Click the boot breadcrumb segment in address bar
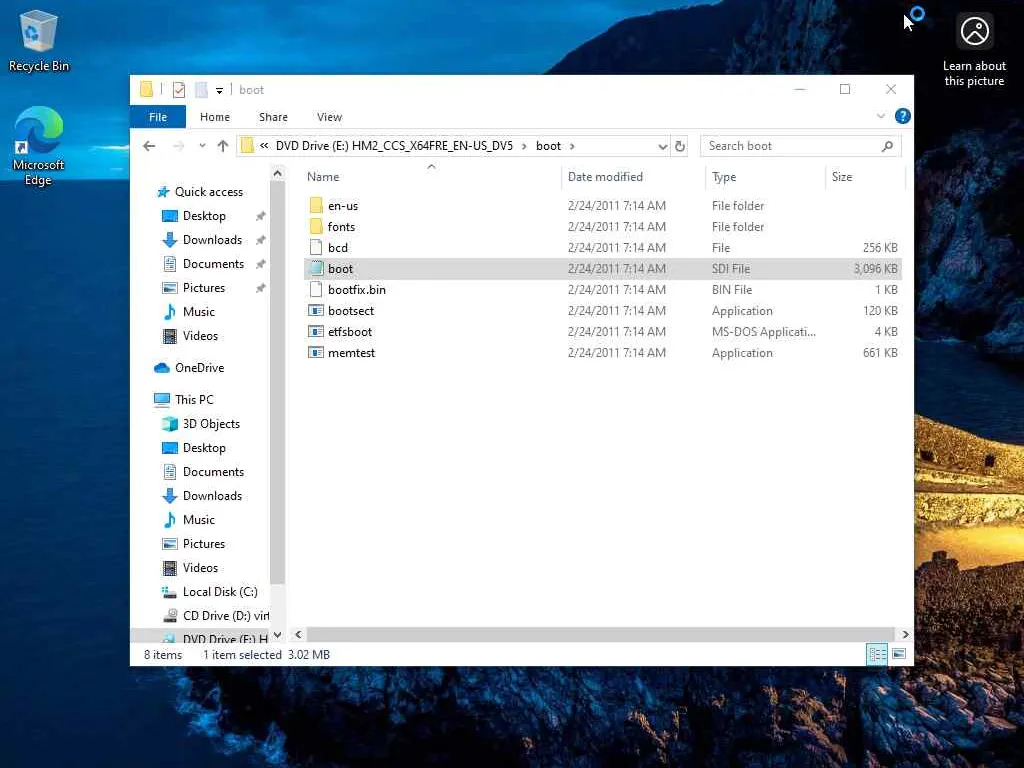The image size is (1024, 768). click(x=548, y=146)
